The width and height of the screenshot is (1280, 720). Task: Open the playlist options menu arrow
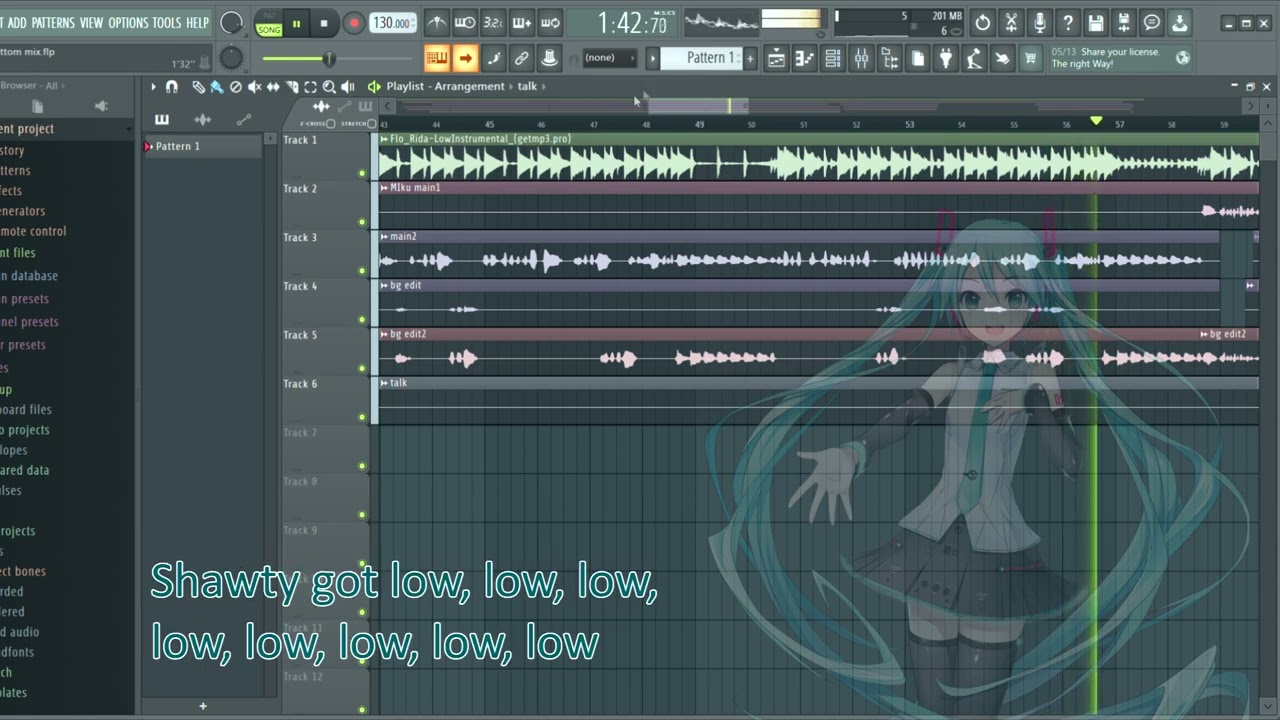(x=153, y=87)
